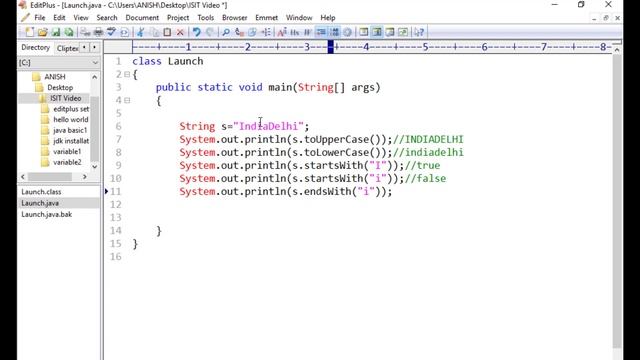Switch to the Directory tab
The width and height of the screenshot is (640, 360).
[x=36, y=47]
